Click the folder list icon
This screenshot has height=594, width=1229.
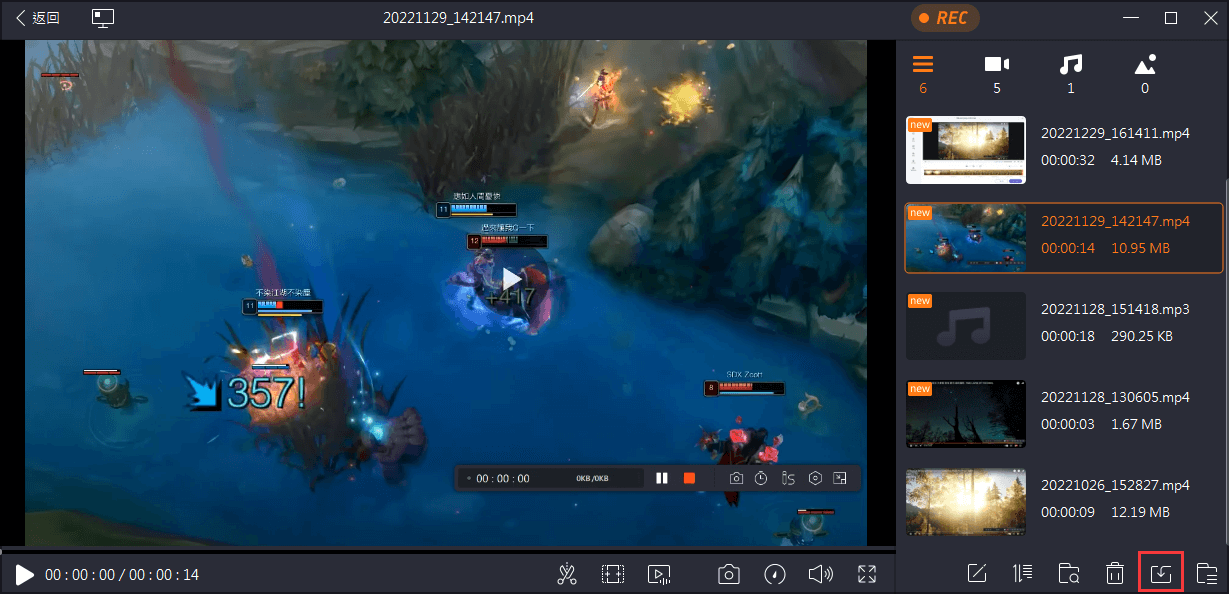(1207, 574)
